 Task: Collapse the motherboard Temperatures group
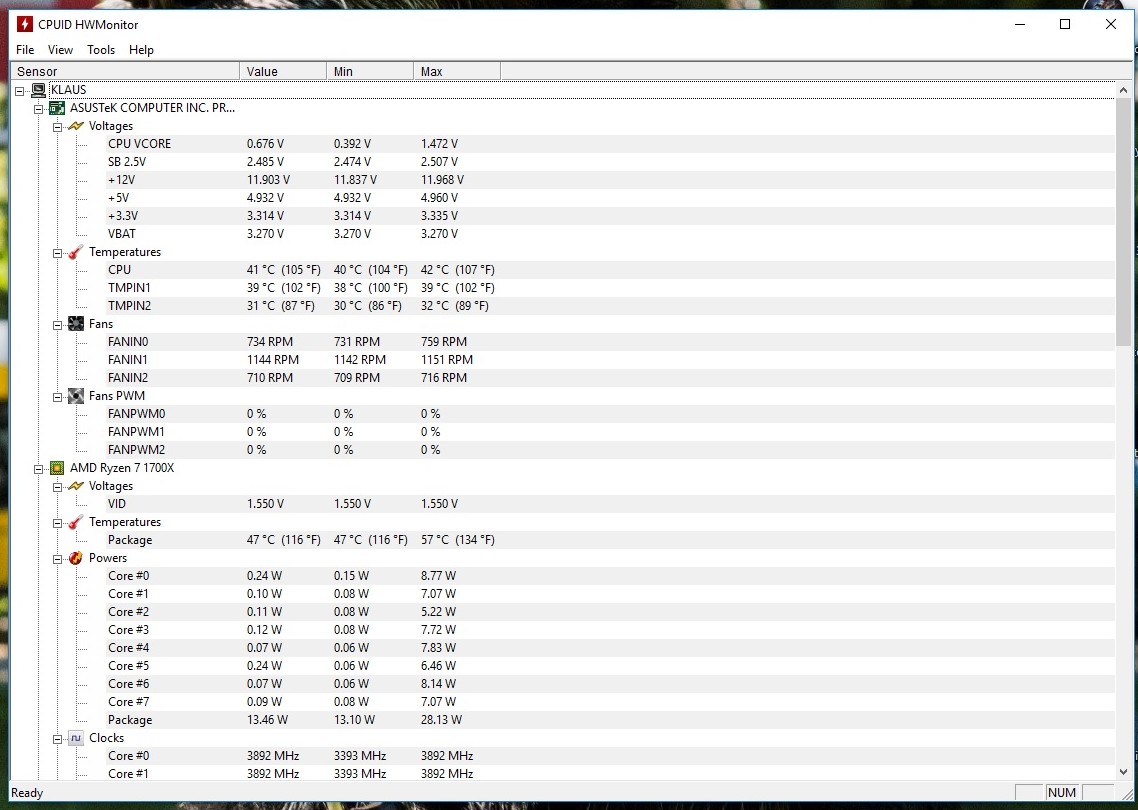pos(57,253)
